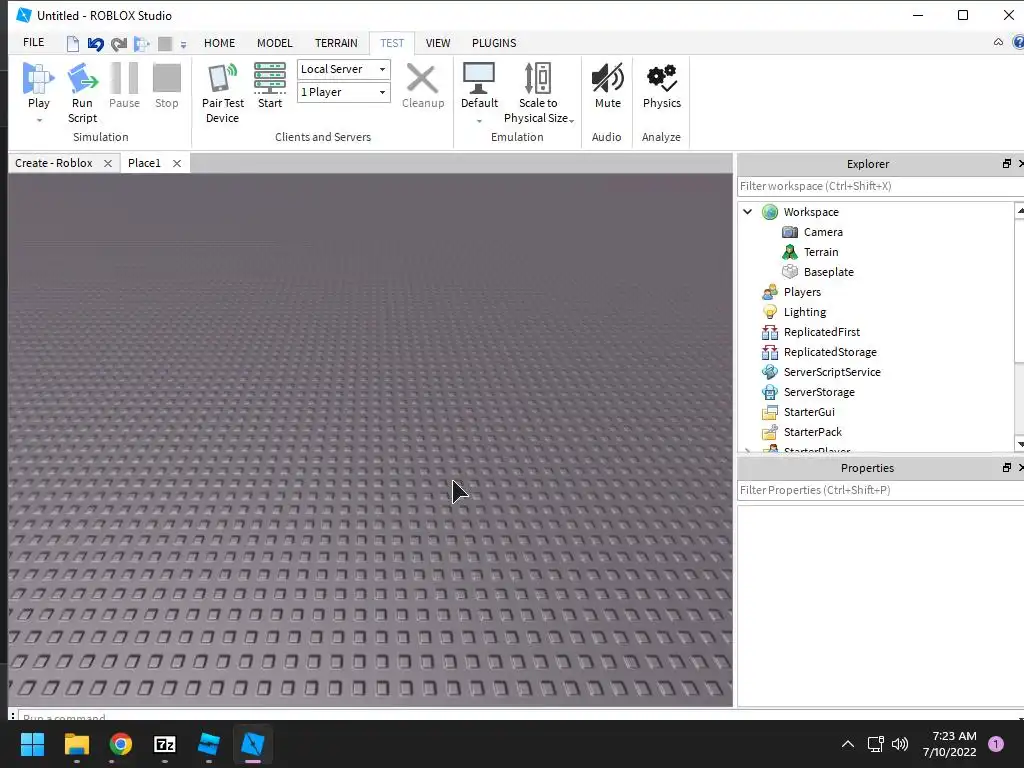Open the Roblox Player taskbar icon
Image resolution: width=1024 pixels, height=768 pixels.
click(x=208, y=744)
